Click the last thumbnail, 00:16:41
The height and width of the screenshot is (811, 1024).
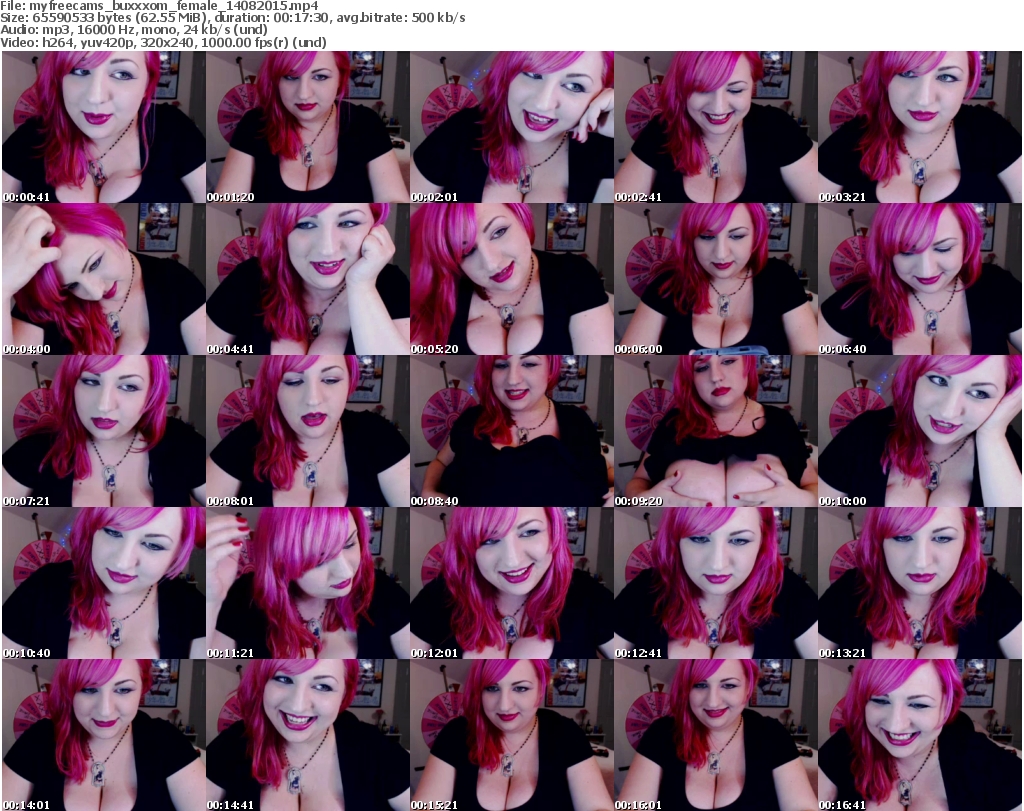click(x=920, y=735)
